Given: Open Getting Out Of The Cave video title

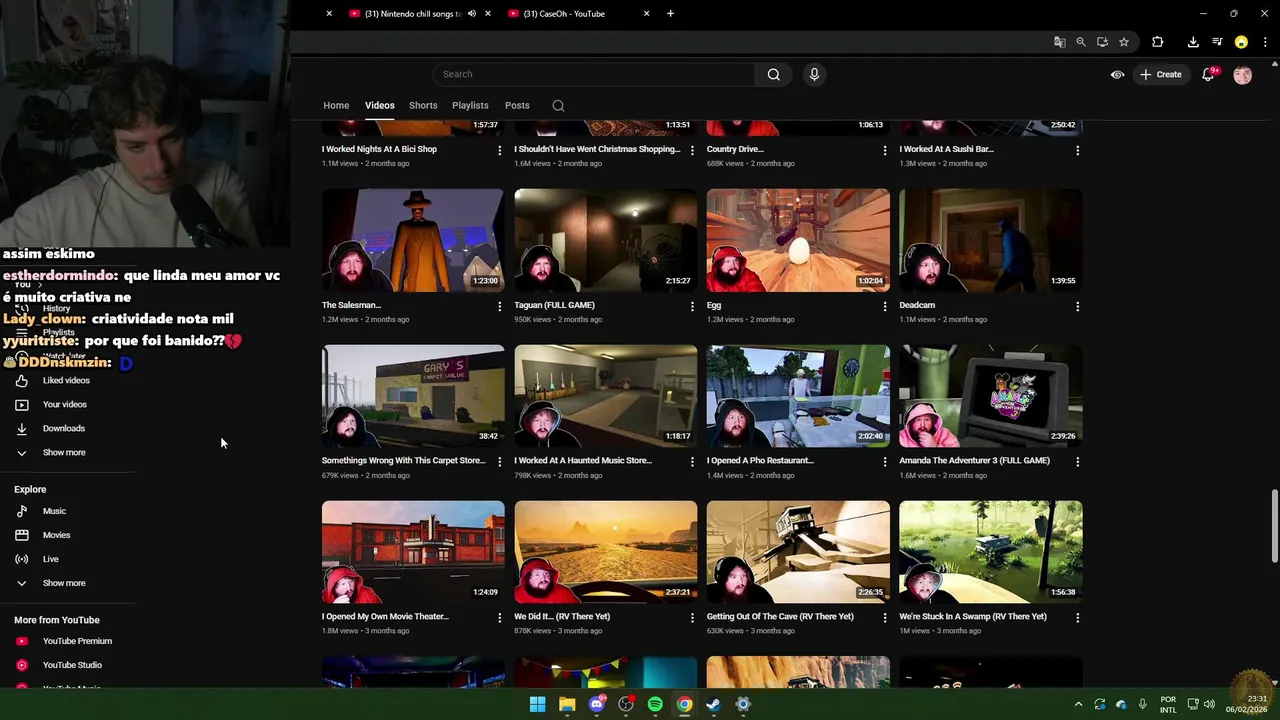Looking at the screenshot, I should click(780, 617).
